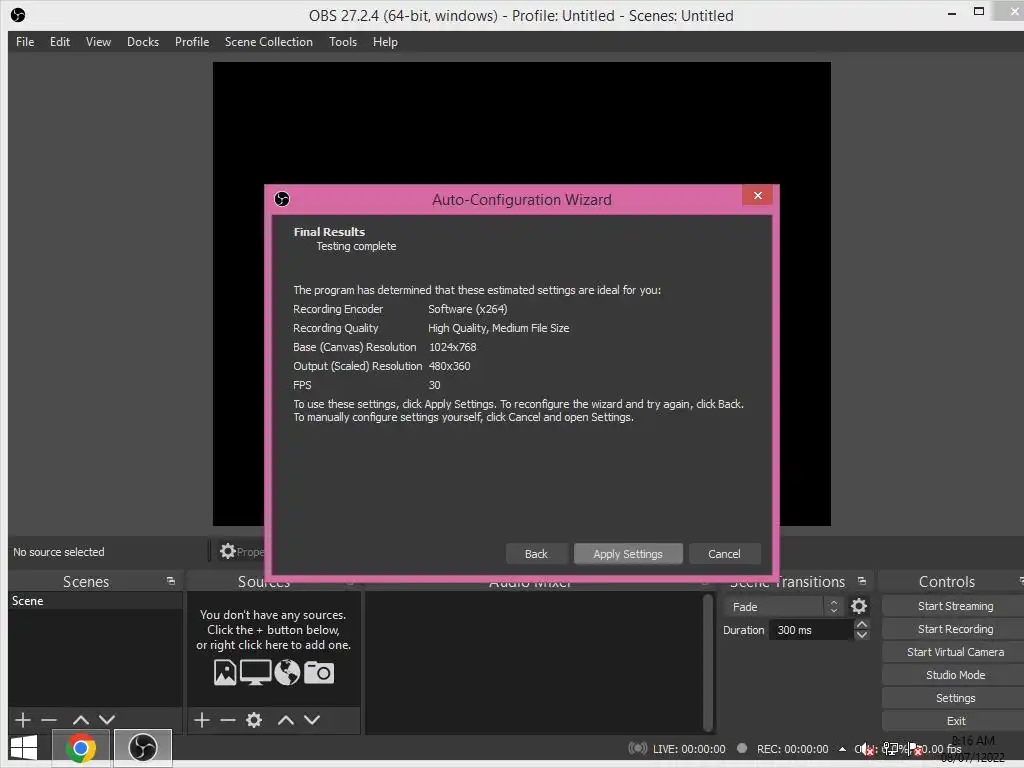
Task: Decrease the transition duration with the down arrow
Action: (861, 635)
